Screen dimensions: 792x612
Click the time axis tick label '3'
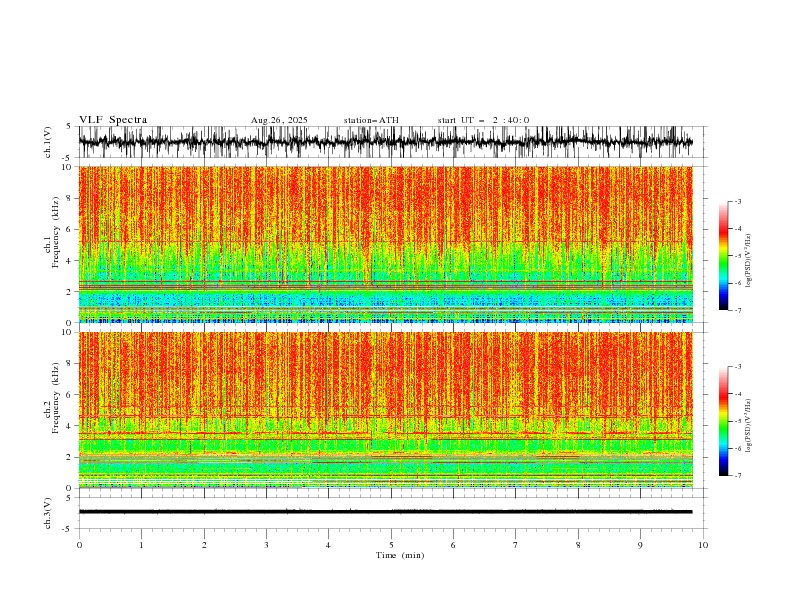[x=266, y=545]
